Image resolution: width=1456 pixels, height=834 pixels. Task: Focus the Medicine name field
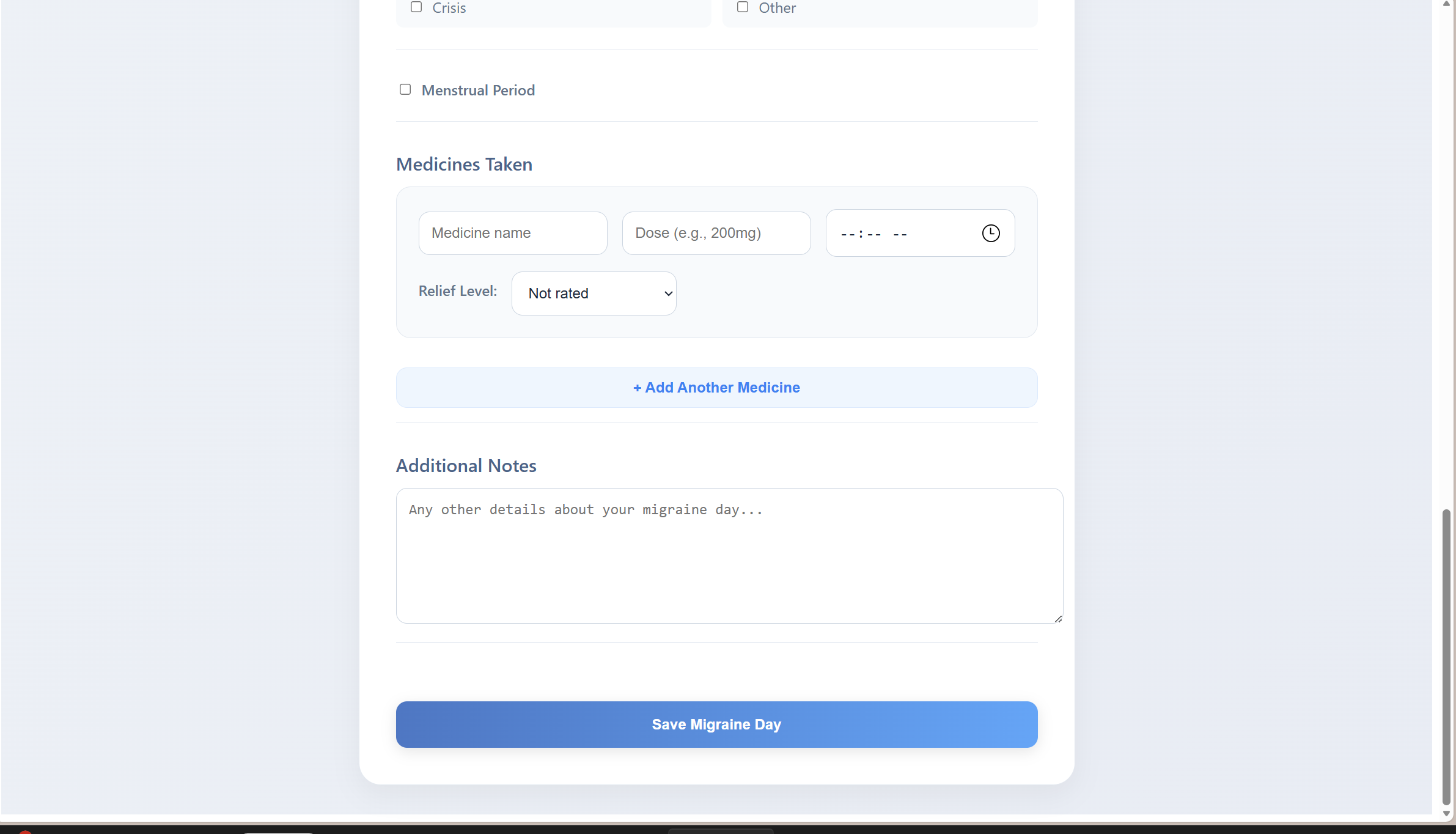[x=513, y=233]
